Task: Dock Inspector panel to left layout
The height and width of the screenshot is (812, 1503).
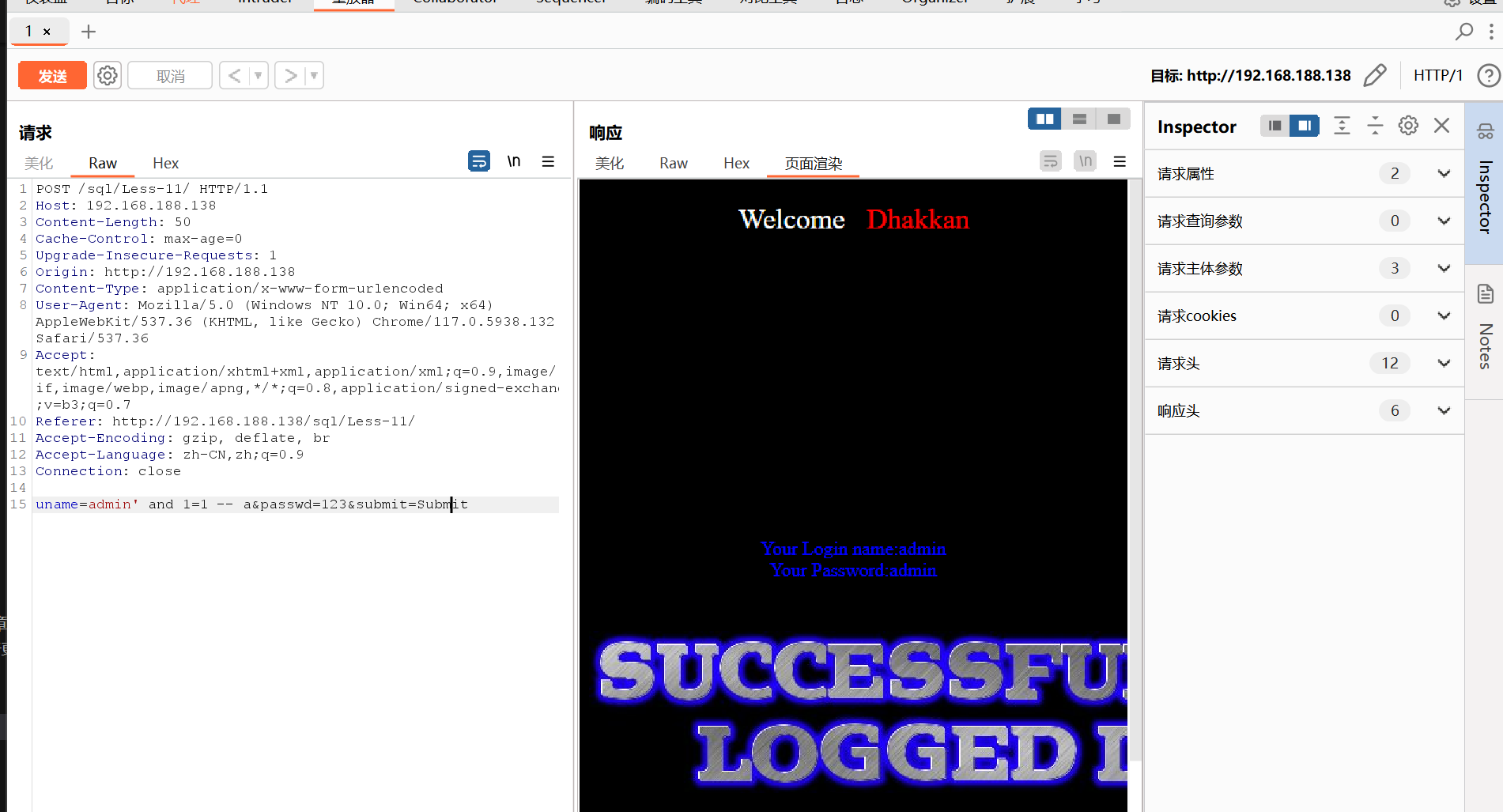Action: coord(1275,125)
